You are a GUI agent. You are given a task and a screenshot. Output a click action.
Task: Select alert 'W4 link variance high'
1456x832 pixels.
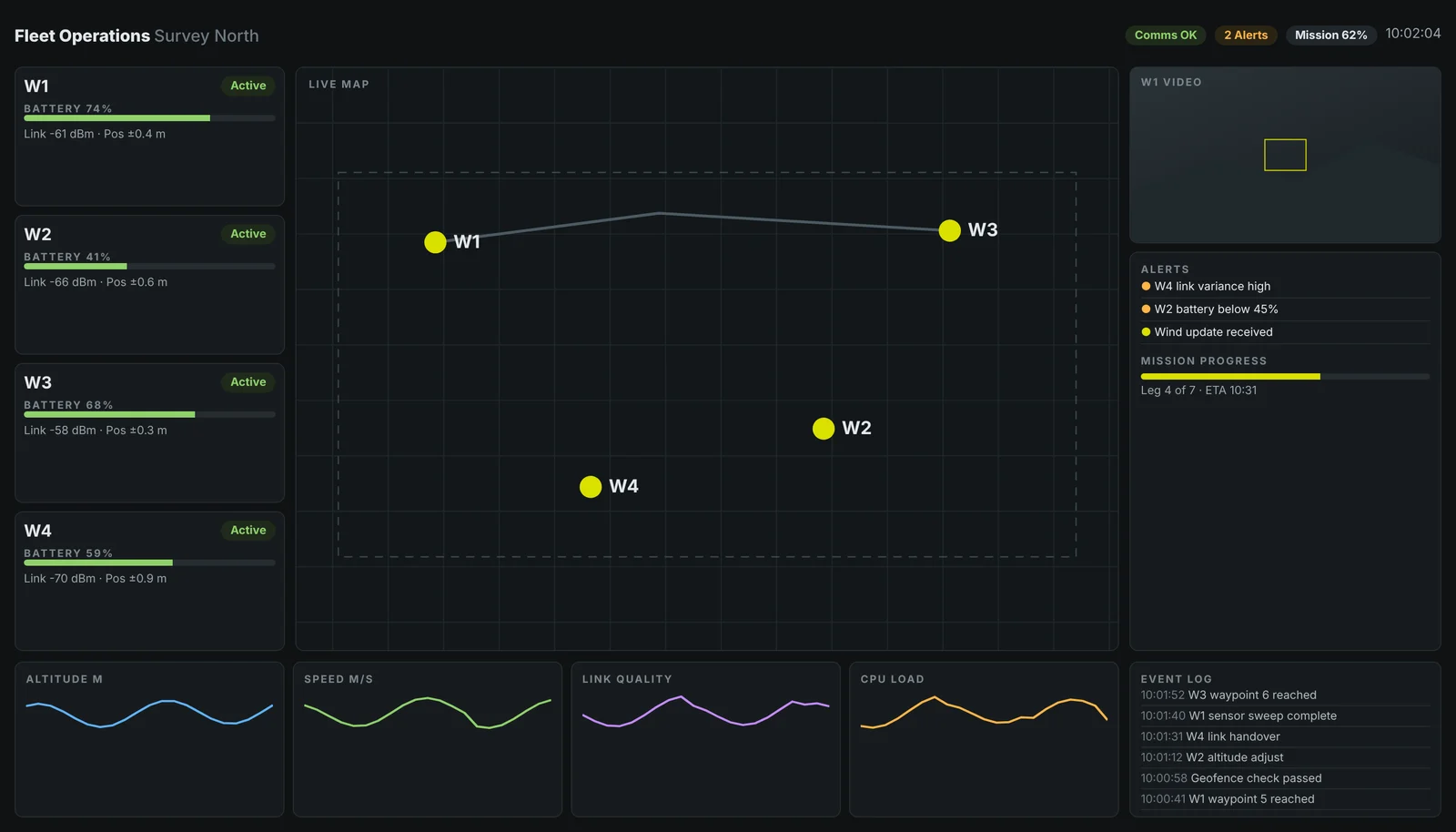coord(1285,287)
